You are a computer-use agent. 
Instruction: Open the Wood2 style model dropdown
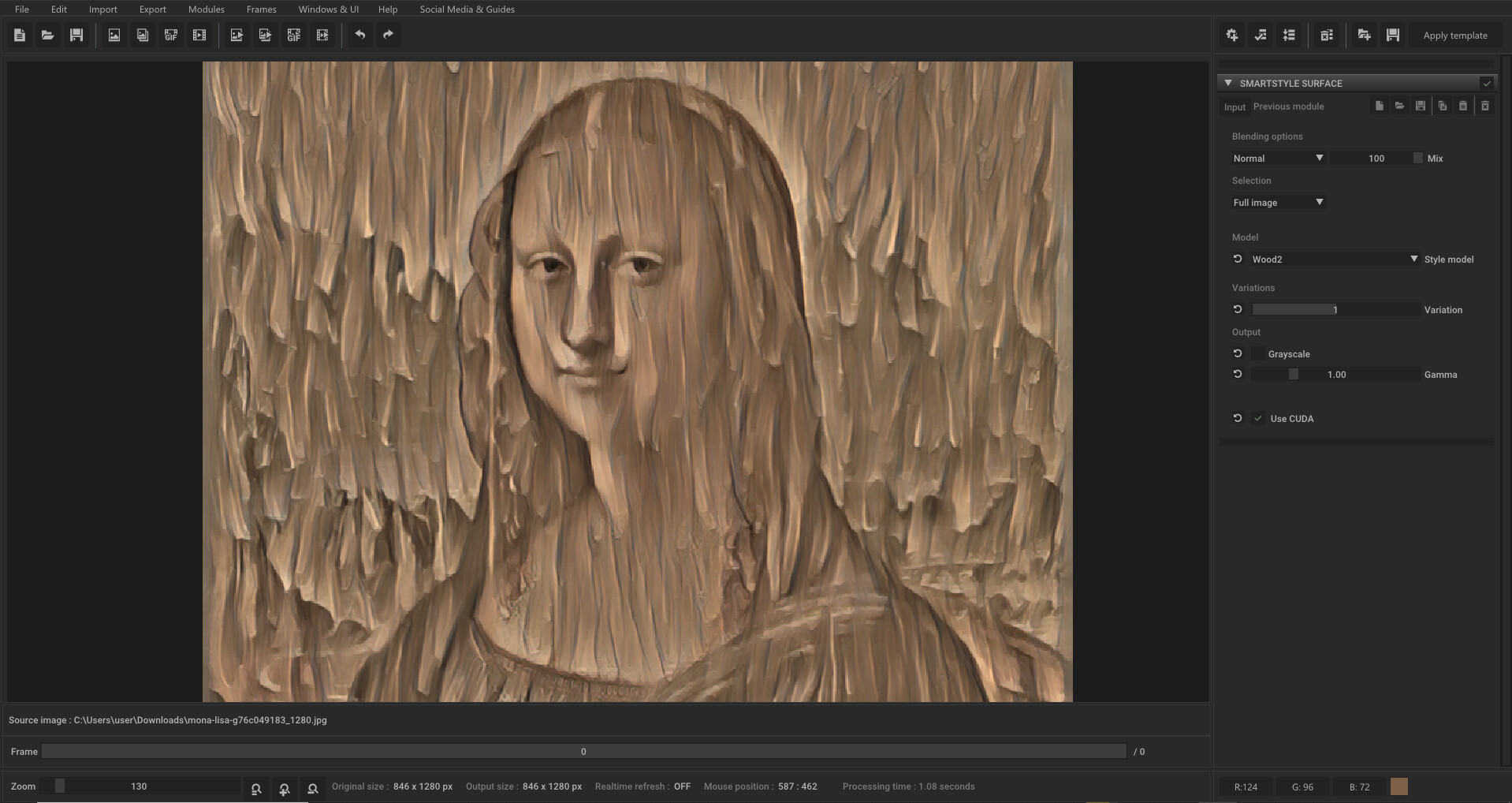tap(1332, 259)
